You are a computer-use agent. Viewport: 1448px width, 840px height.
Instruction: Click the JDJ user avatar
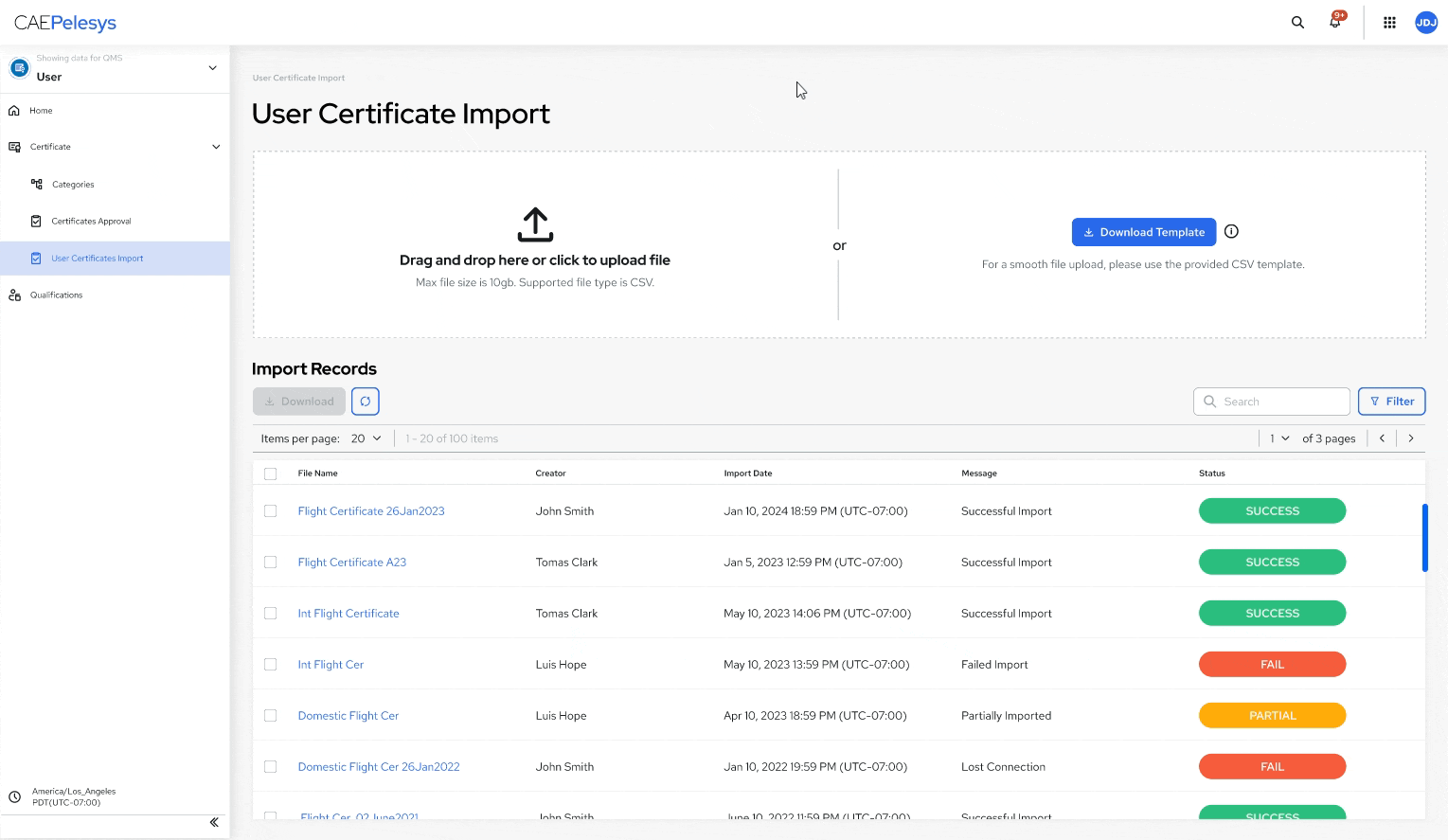(x=1426, y=22)
